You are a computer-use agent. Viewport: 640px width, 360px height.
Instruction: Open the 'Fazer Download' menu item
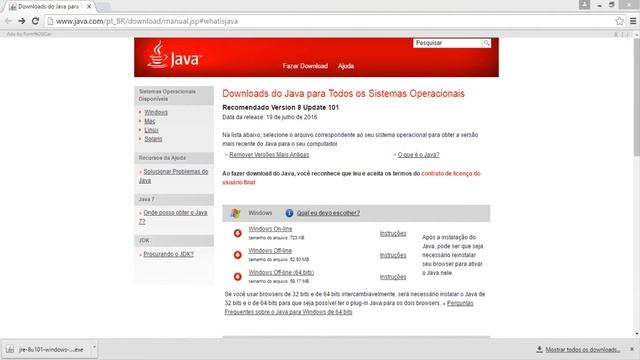[305, 66]
